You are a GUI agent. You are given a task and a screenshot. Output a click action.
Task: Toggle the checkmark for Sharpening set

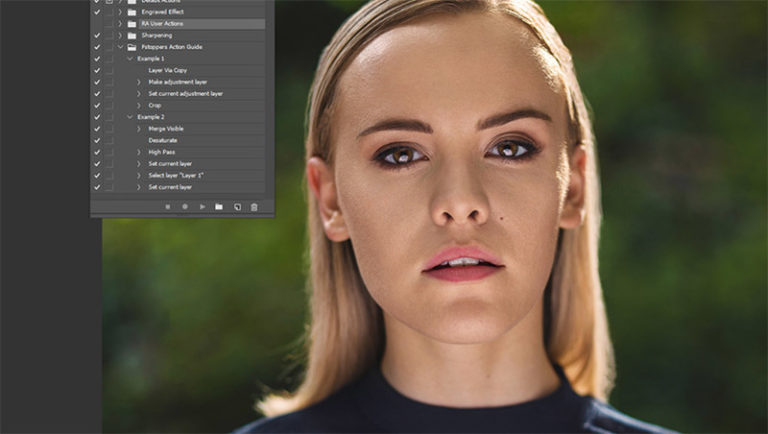(97, 35)
